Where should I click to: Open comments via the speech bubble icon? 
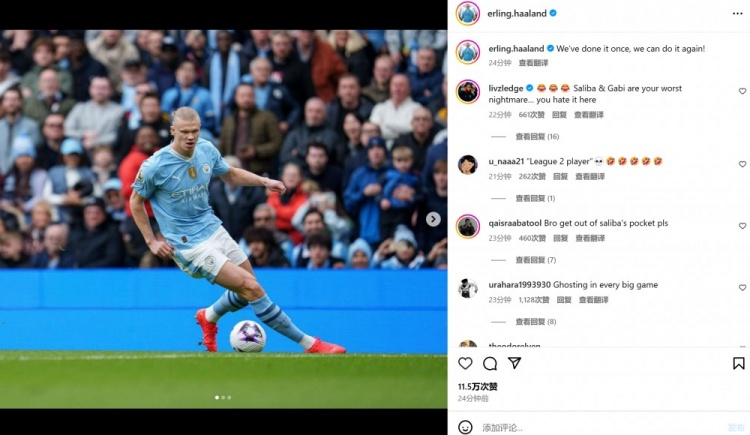coord(490,364)
